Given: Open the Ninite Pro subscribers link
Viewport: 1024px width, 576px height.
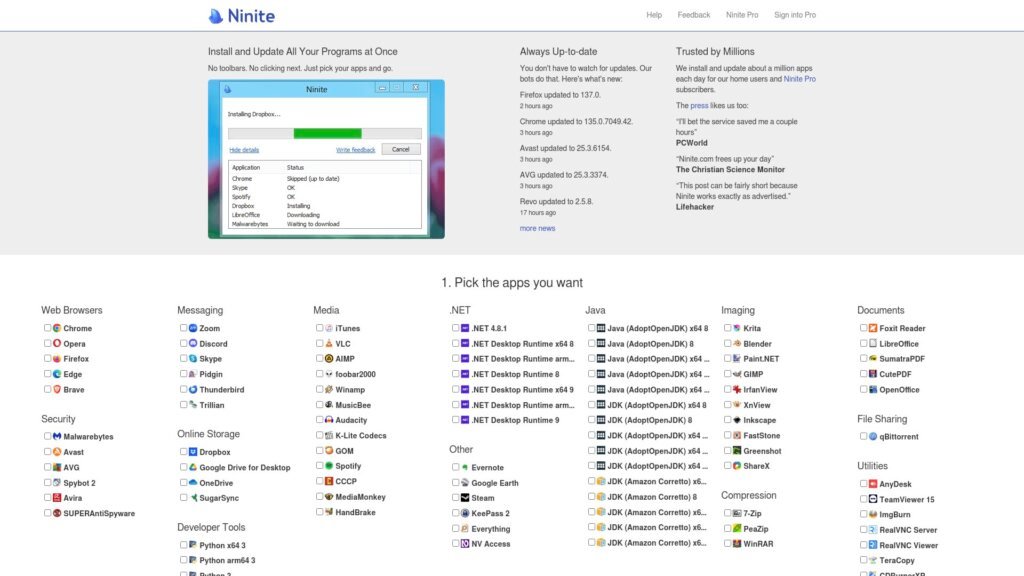Looking at the screenshot, I should (799, 79).
